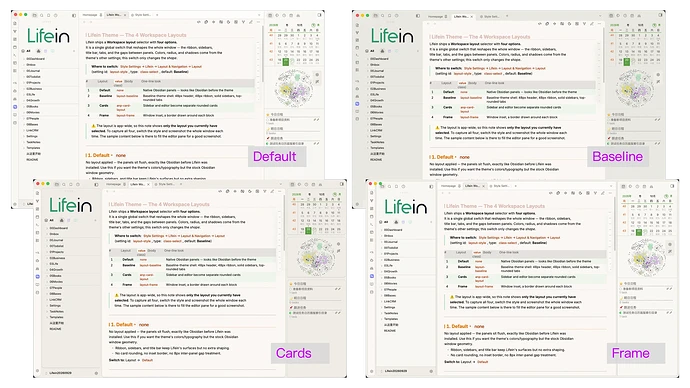Click the editor scrollbar in Cards window
Screen dimensions: 690x388
click(x=285, y=222)
